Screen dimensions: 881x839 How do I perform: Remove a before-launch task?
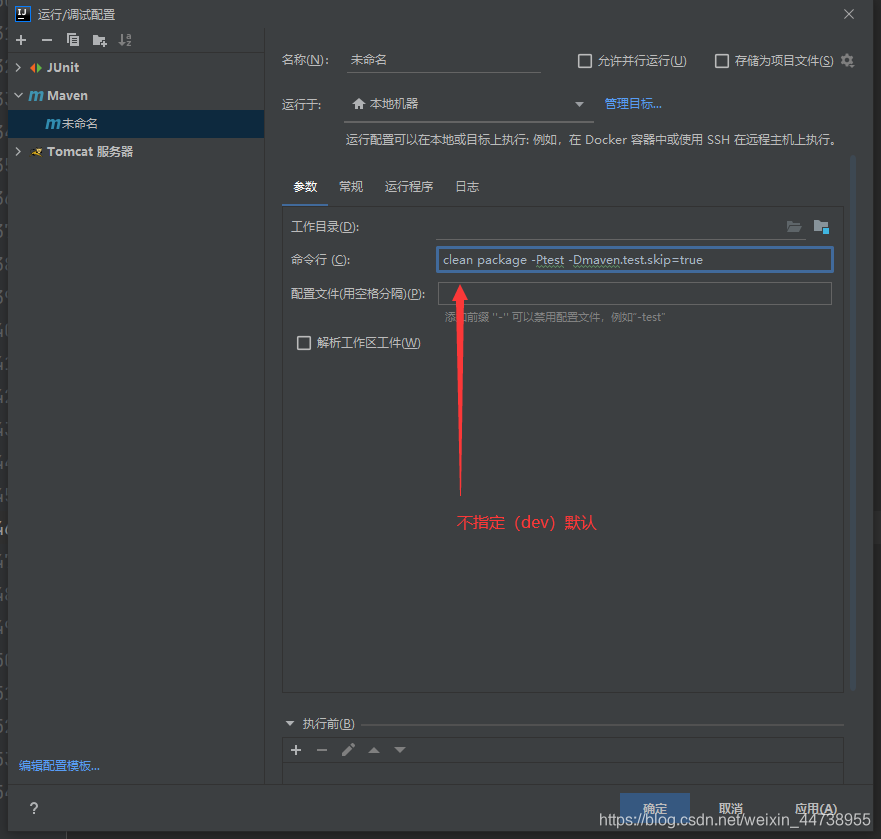[322, 750]
